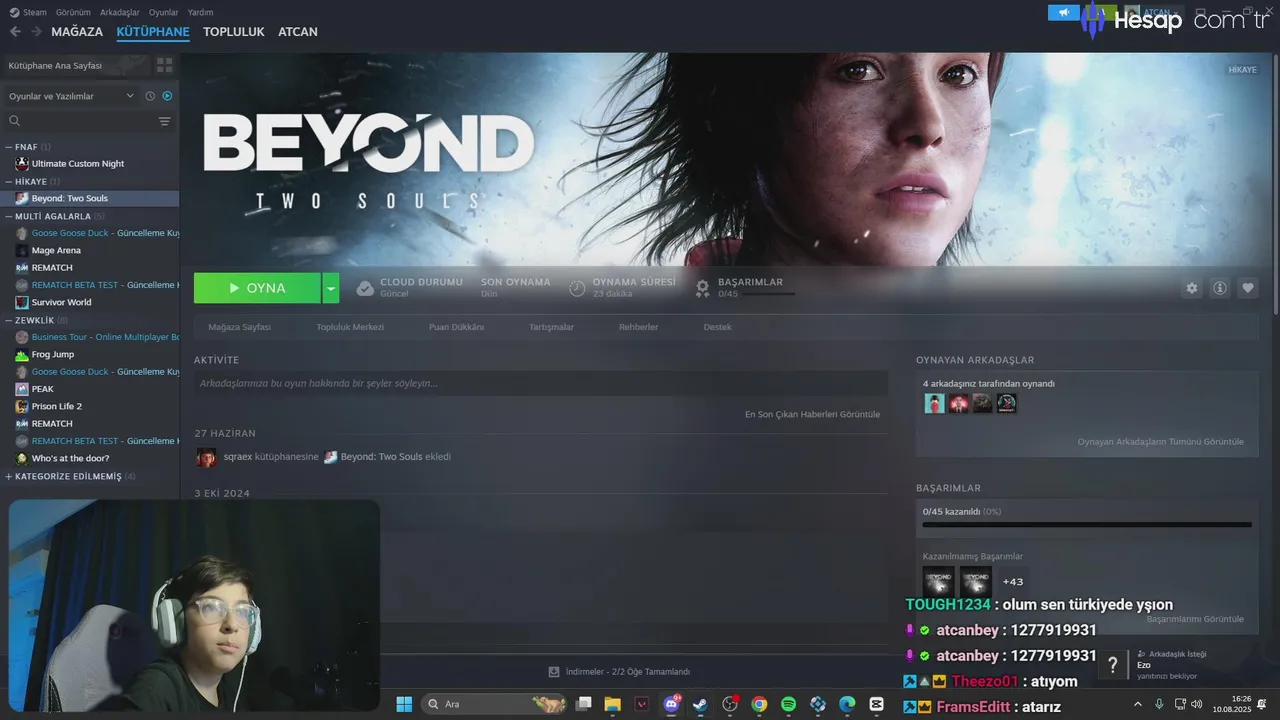Open the dropdown arrow beside OYNA

pyautogui.click(x=331, y=288)
